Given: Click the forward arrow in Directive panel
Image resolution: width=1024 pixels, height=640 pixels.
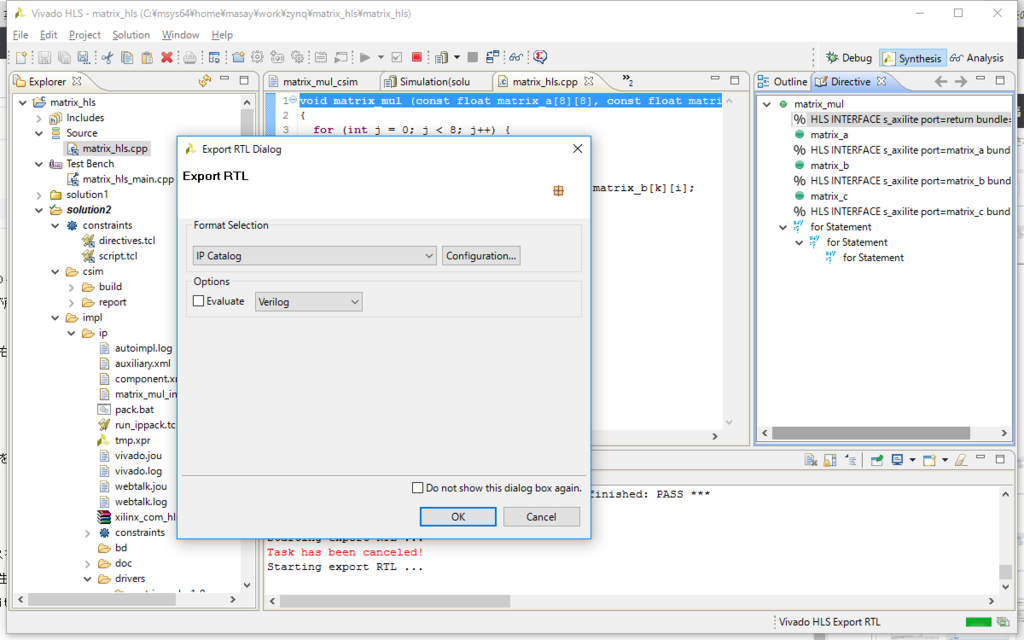Looking at the screenshot, I should 961,81.
